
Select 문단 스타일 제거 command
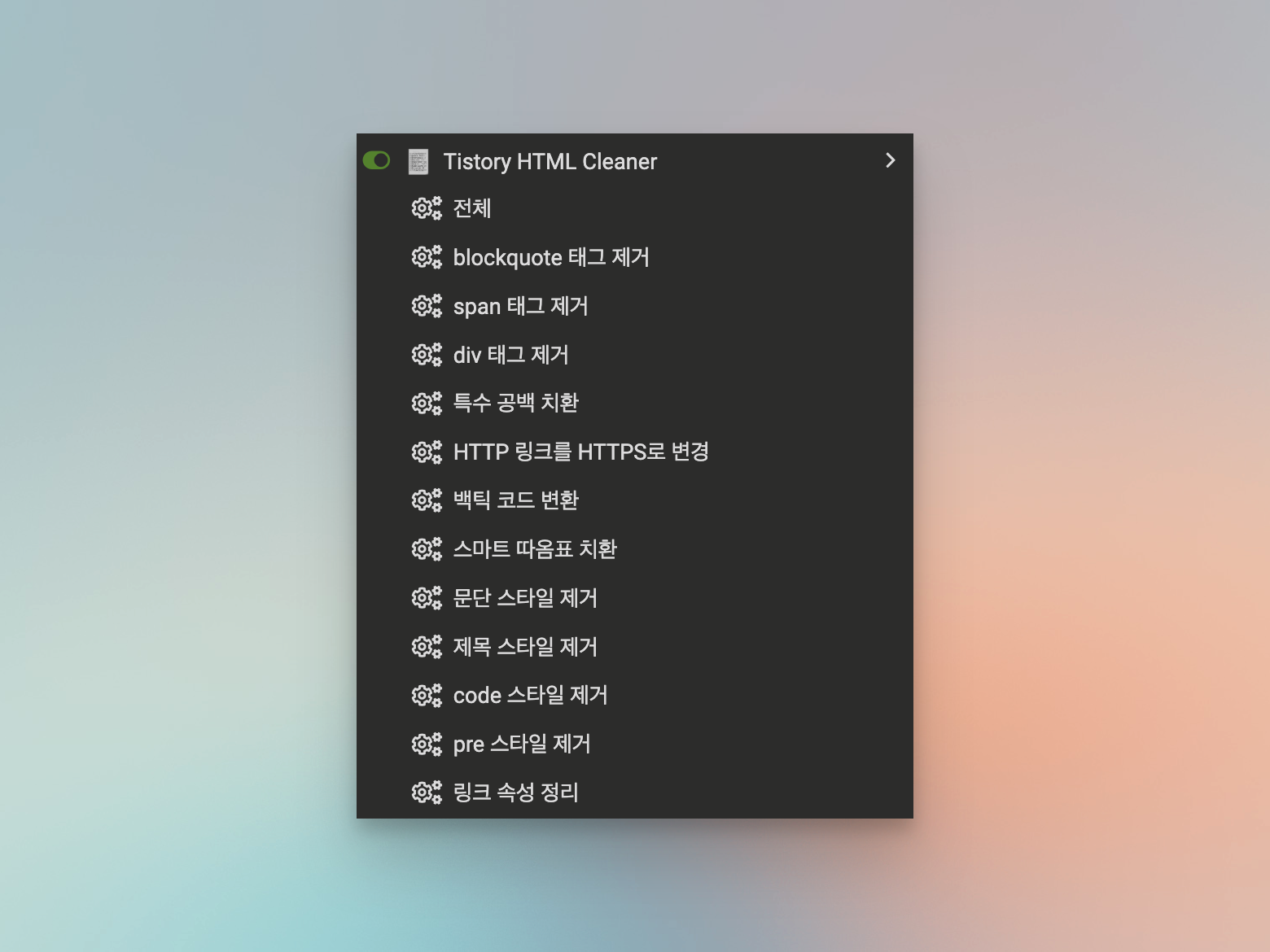tap(525, 598)
